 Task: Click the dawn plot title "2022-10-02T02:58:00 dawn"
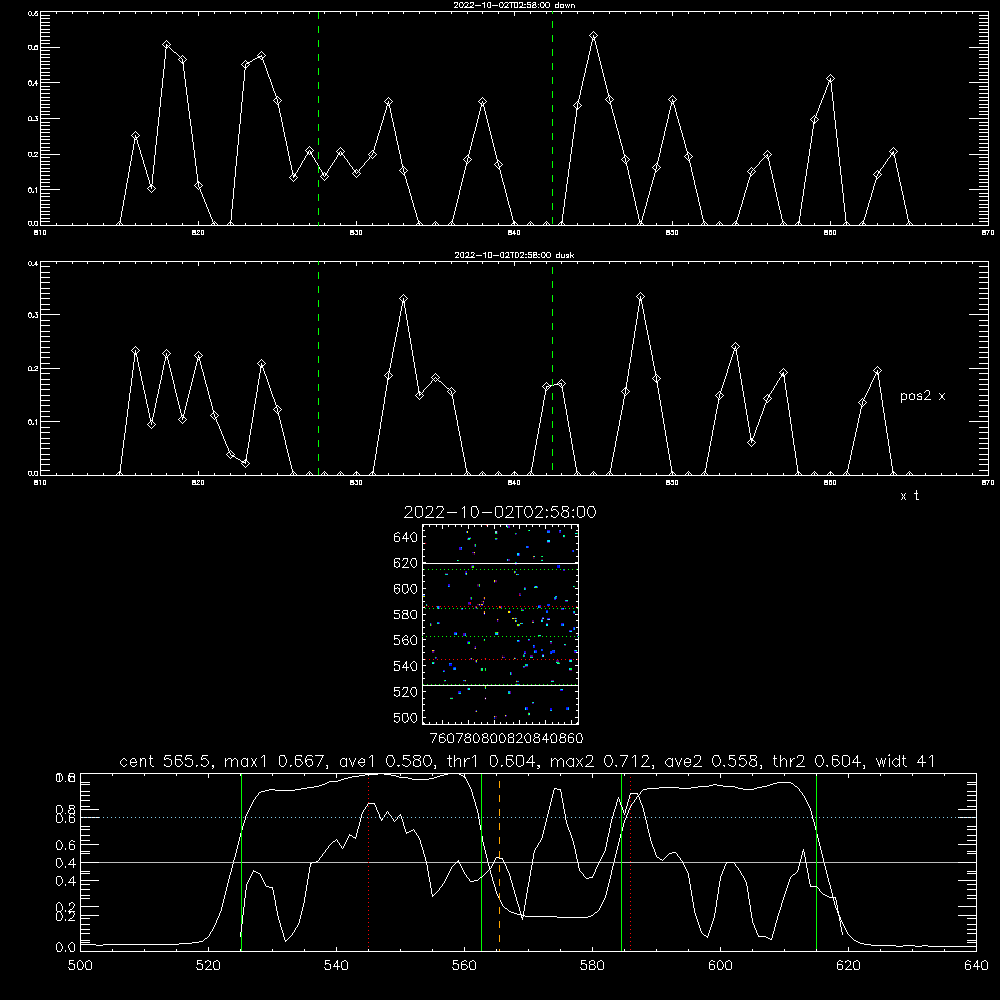[x=514, y=5]
